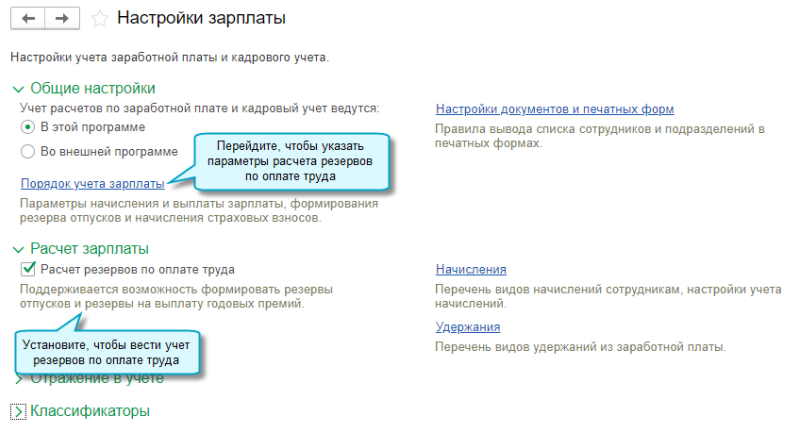
Task: Toggle 'Расчет резервов по оплате труда' checkbox
Action: (x=28, y=269)
